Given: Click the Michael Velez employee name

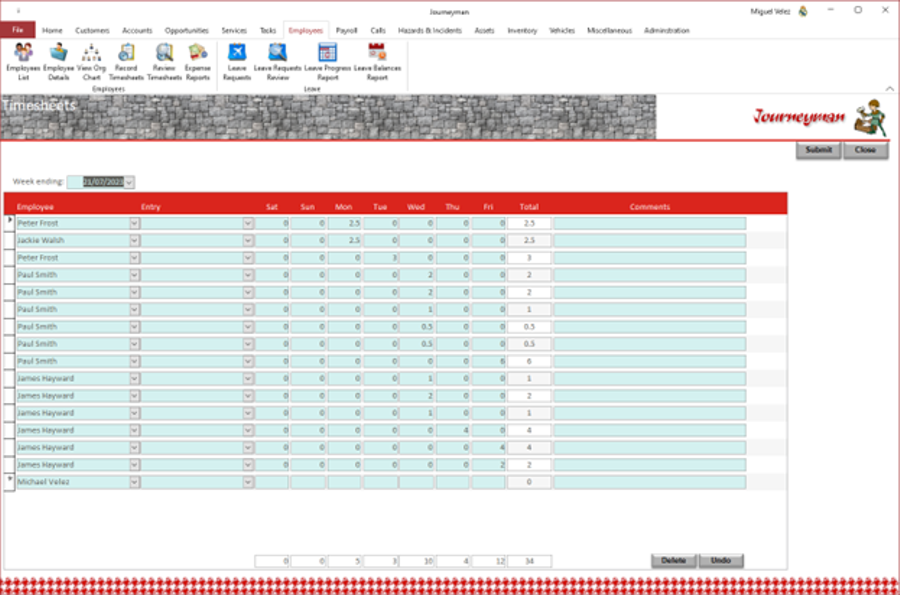Looking at the screenshot, I should 44,482.
